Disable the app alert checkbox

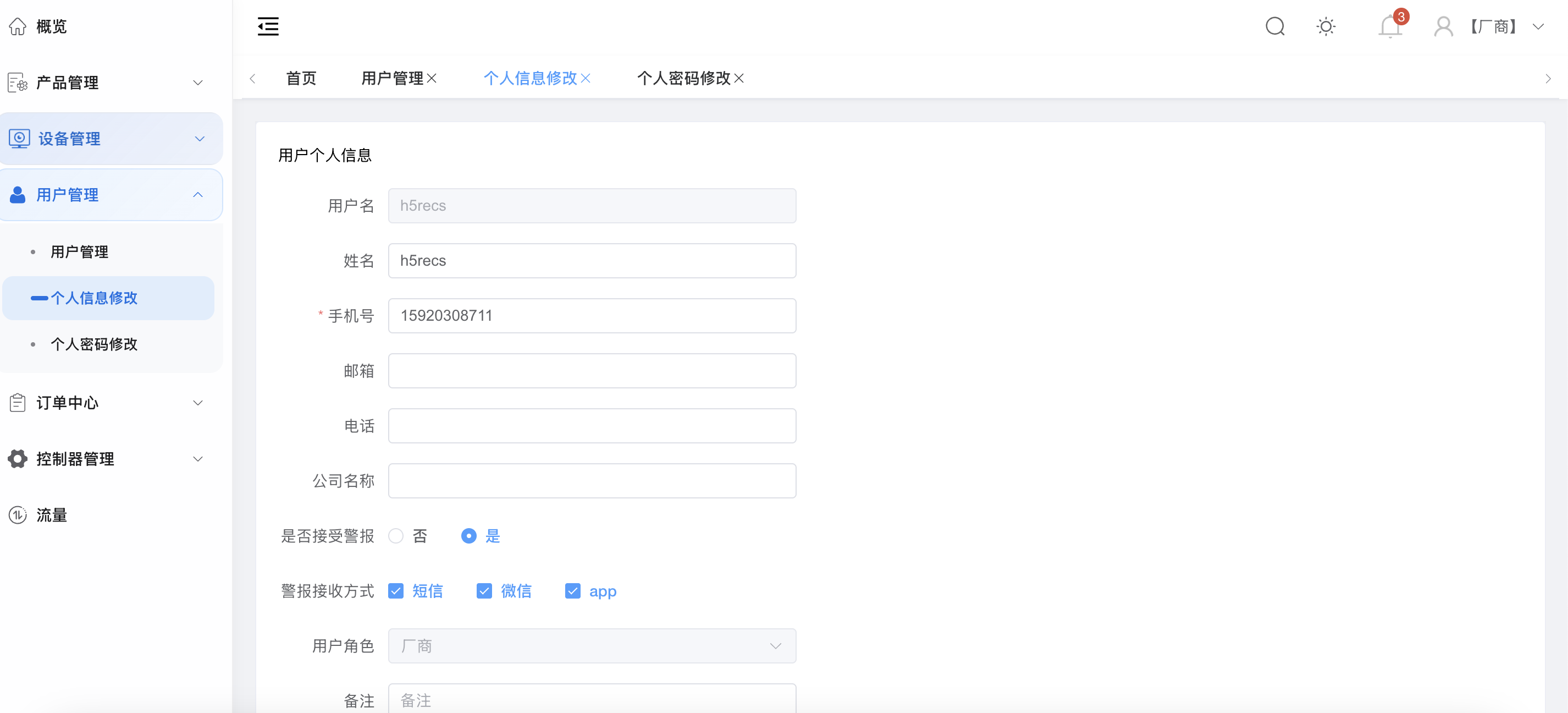pos(572,591)
